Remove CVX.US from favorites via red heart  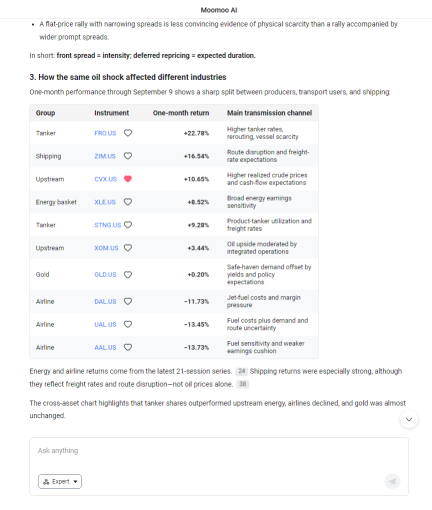pos(128,179)
